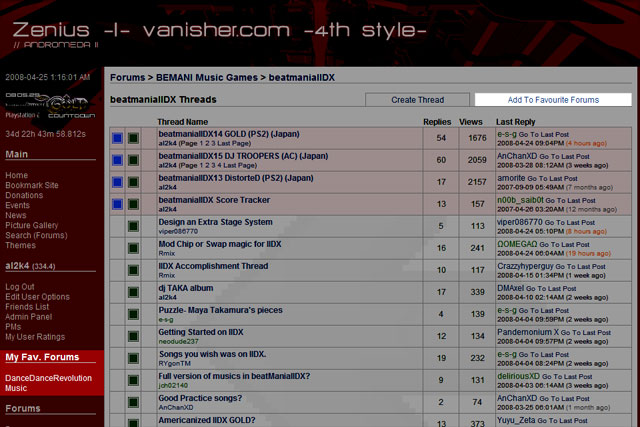Go to Home in Main menu
The width and height of the screenshot is (640, 427).
click(17, 175)
